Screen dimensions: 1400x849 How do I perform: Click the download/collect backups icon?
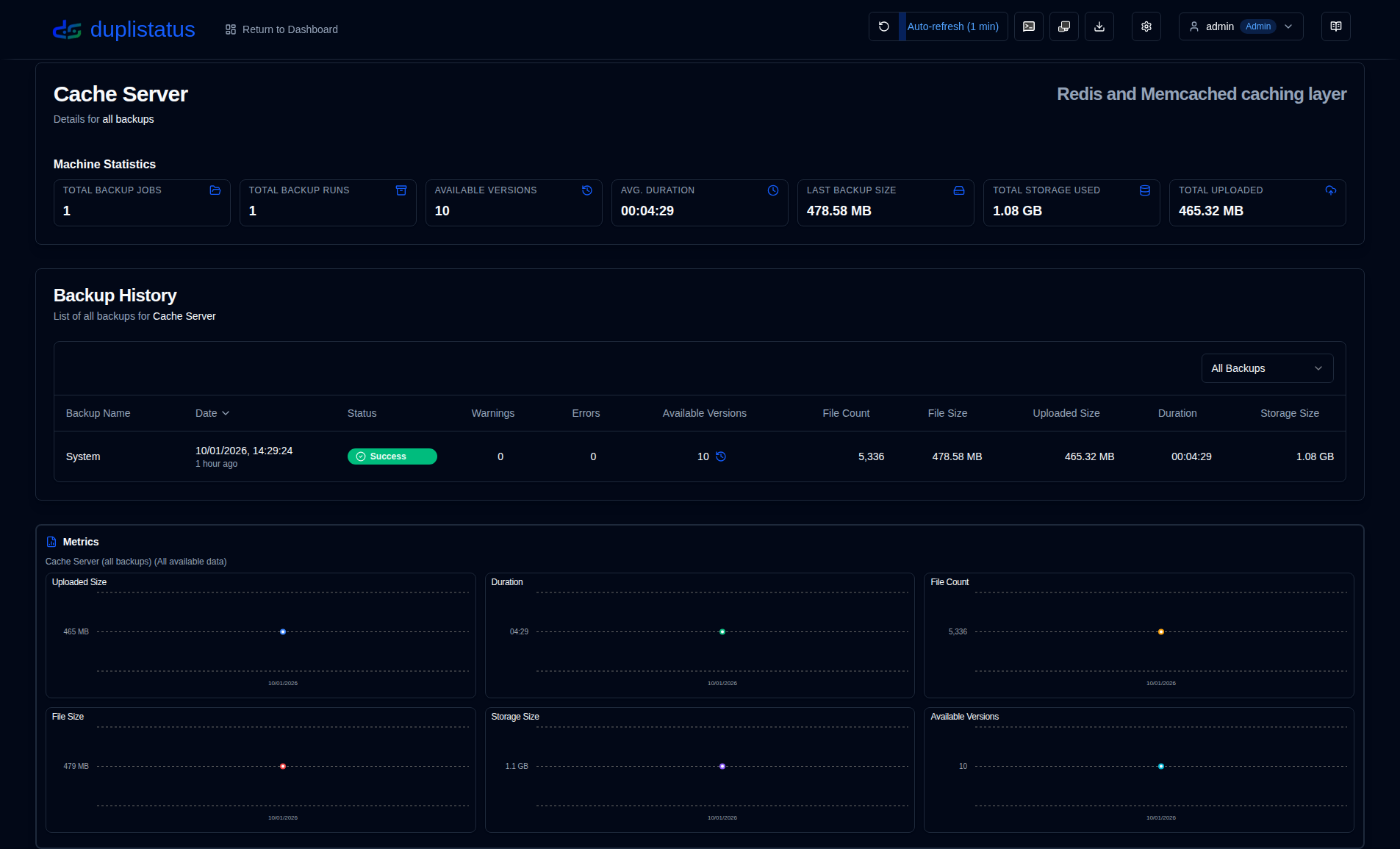[x=1099, y=26]
